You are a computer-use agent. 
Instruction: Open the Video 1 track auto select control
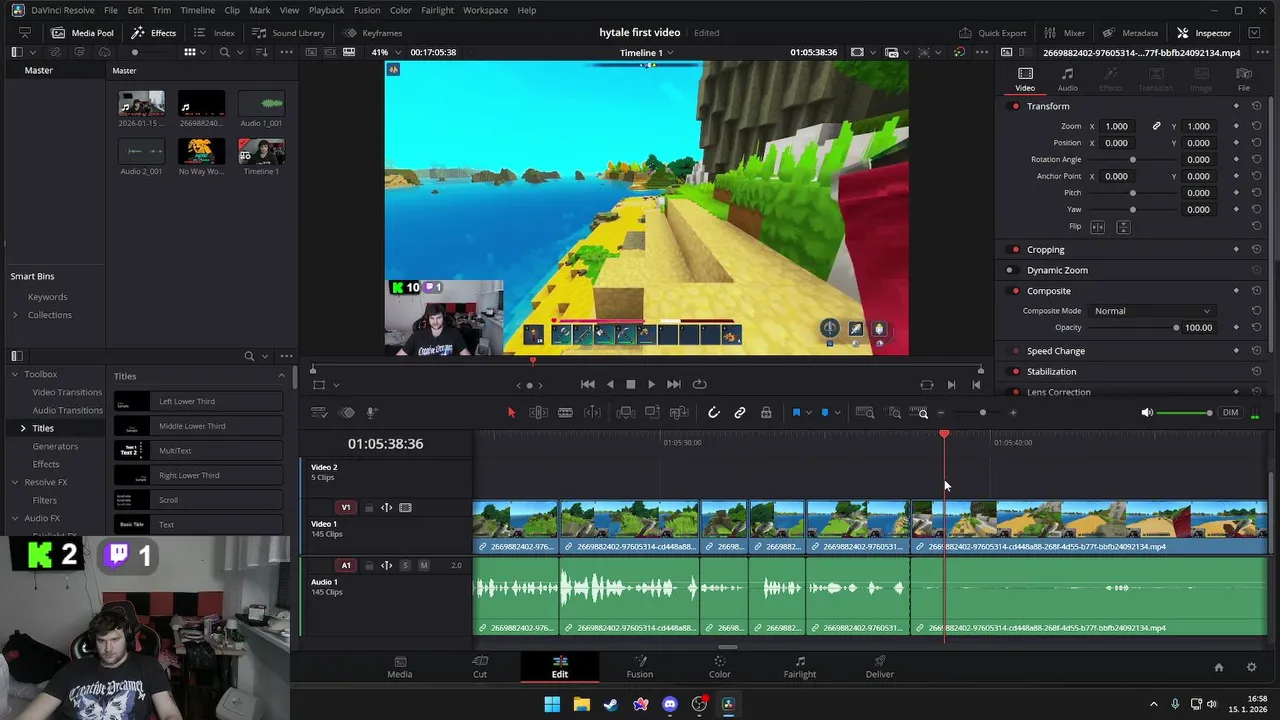tap(386, 507)
